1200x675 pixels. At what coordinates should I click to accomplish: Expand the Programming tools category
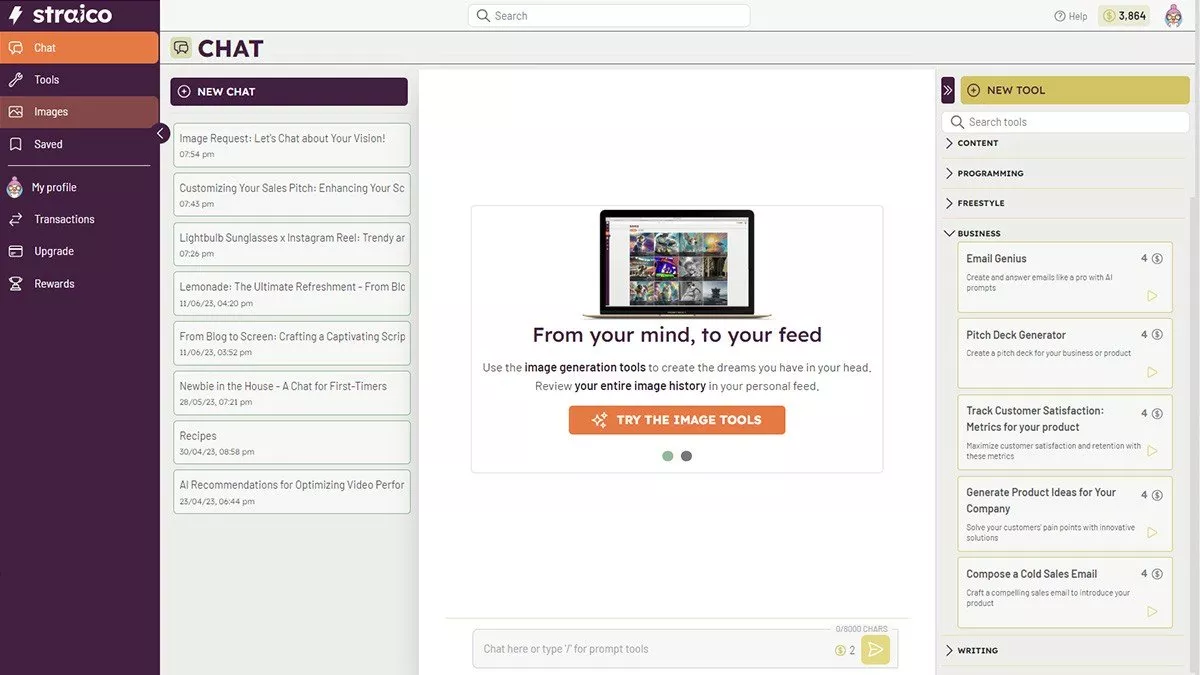pos(989,173)
